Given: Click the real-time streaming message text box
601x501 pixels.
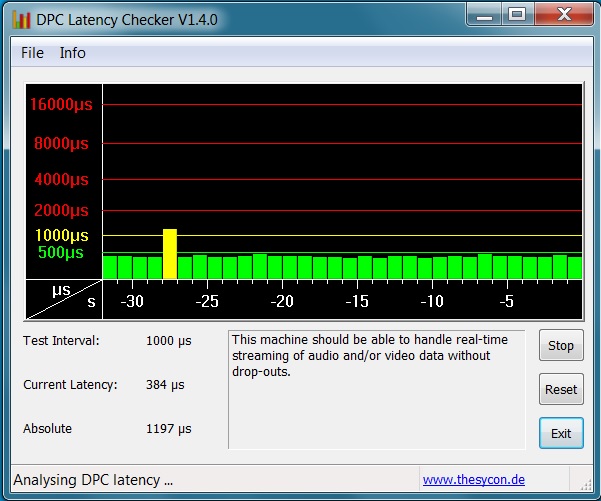Looking at the screenshot, I should (377, 389).
